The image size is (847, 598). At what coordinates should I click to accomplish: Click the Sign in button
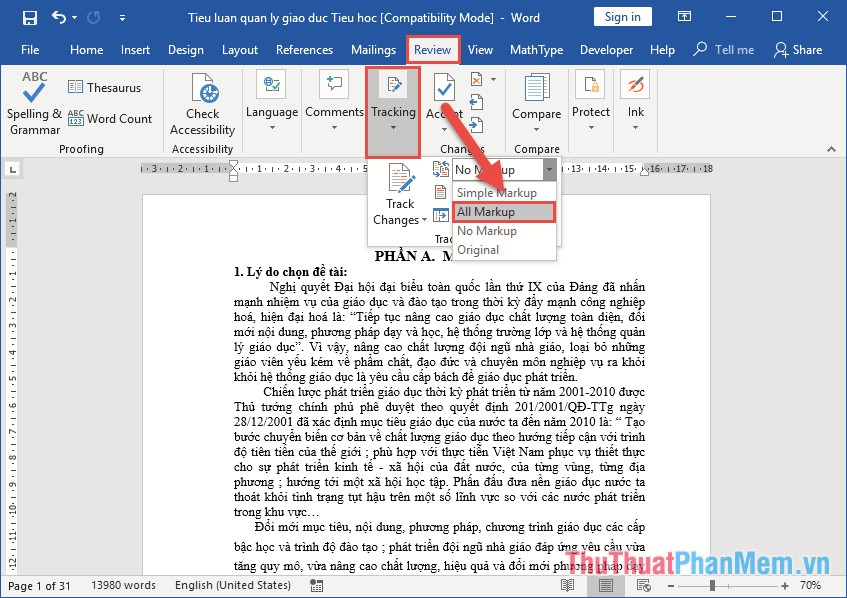(x=624, y=16)
